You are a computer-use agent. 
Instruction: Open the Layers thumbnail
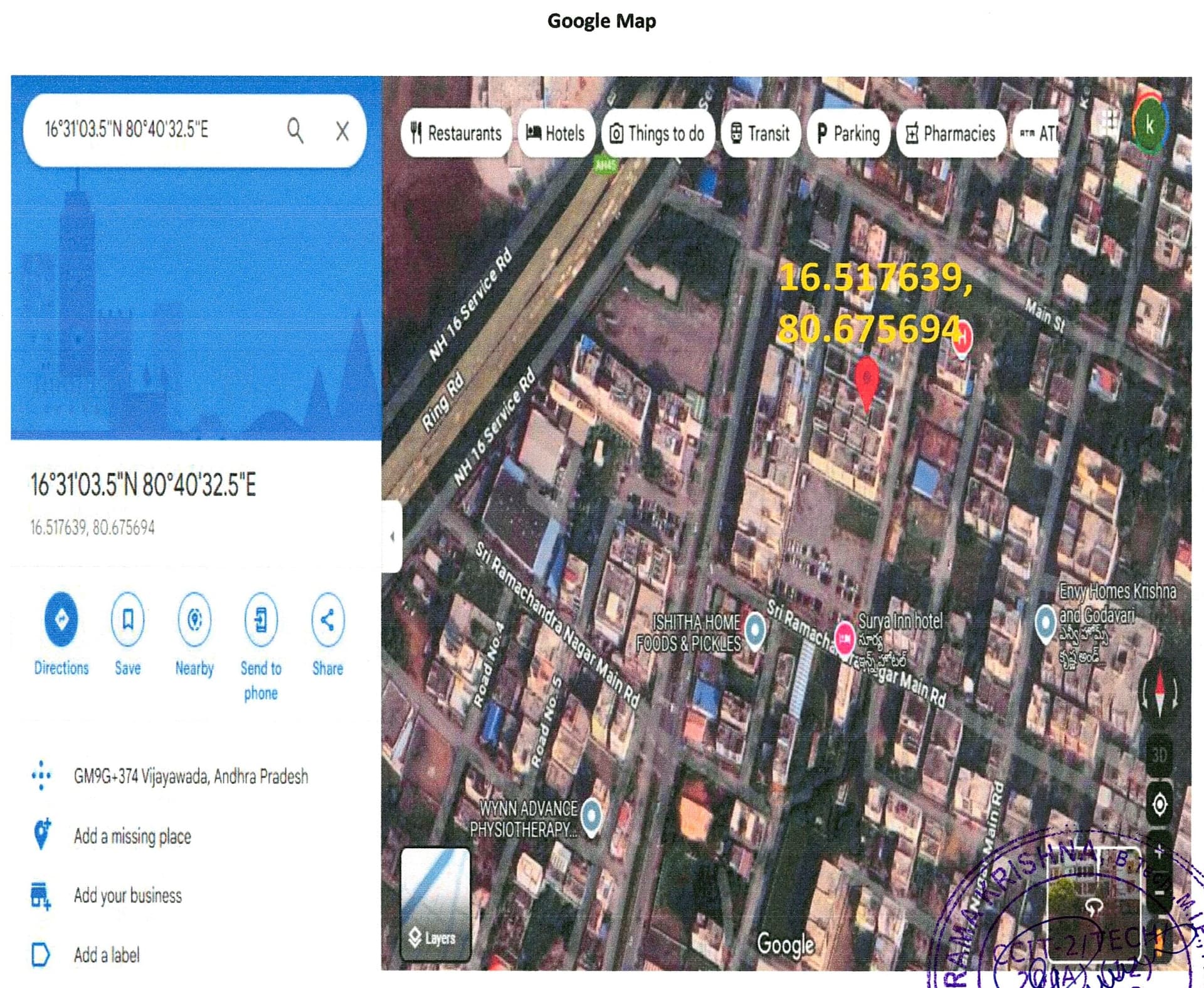[x=436, y=904]
